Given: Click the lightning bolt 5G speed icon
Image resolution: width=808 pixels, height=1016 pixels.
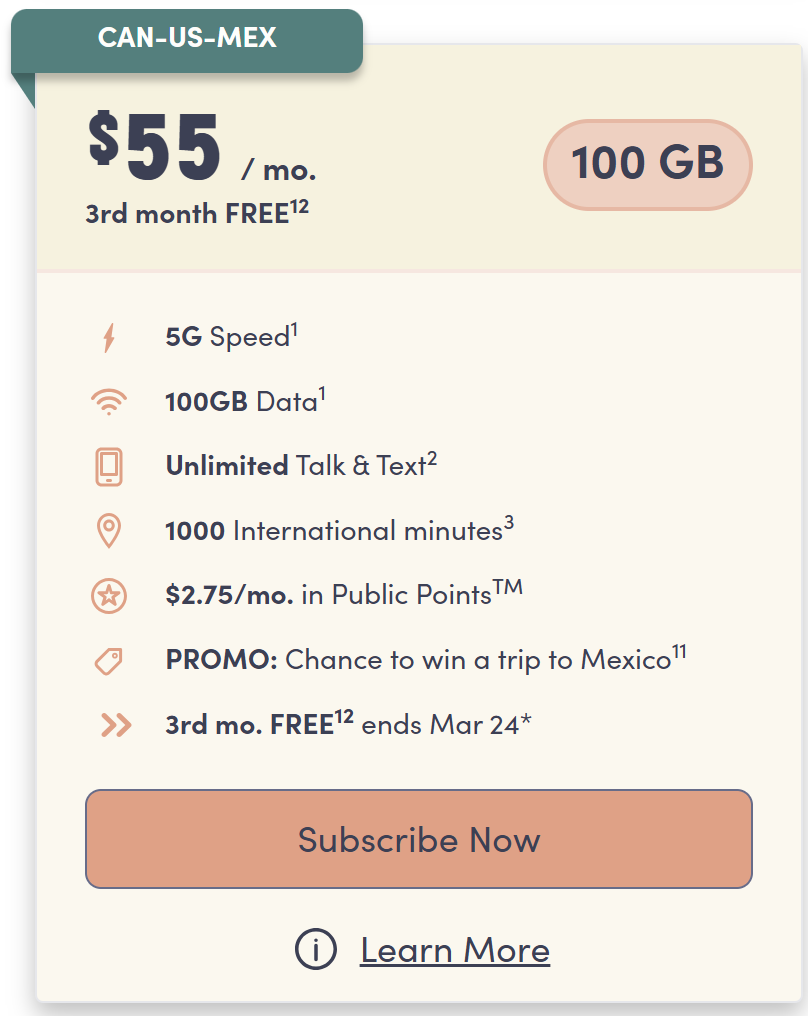Looking at the screenshot, I should [x=109, y=338].
